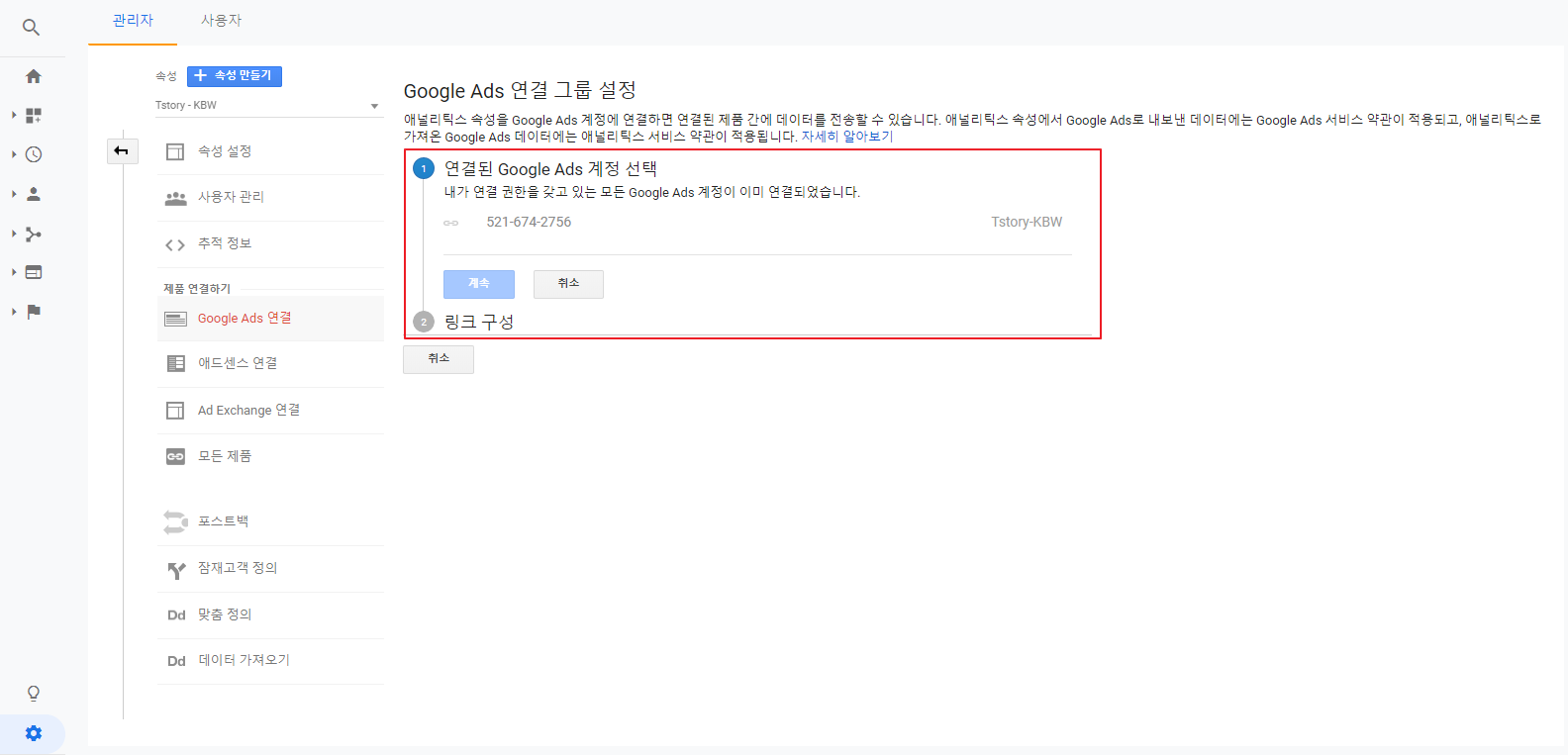This screenshot has height=755, width=1568.
Task: Click the Ad Exchange 연결 icon
Action: 175,410
